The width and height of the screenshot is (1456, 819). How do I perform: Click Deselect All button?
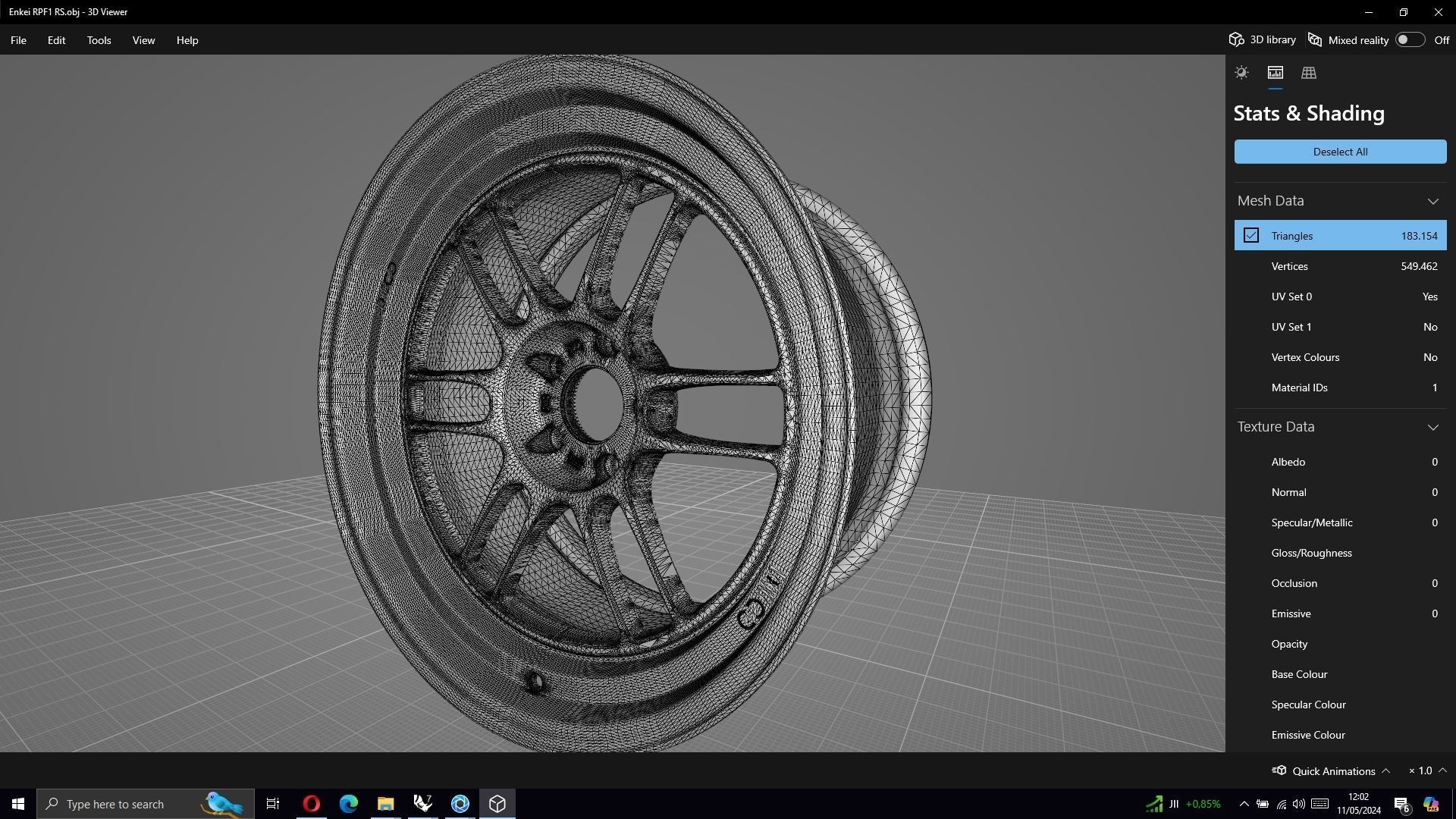click(1340, 152)
